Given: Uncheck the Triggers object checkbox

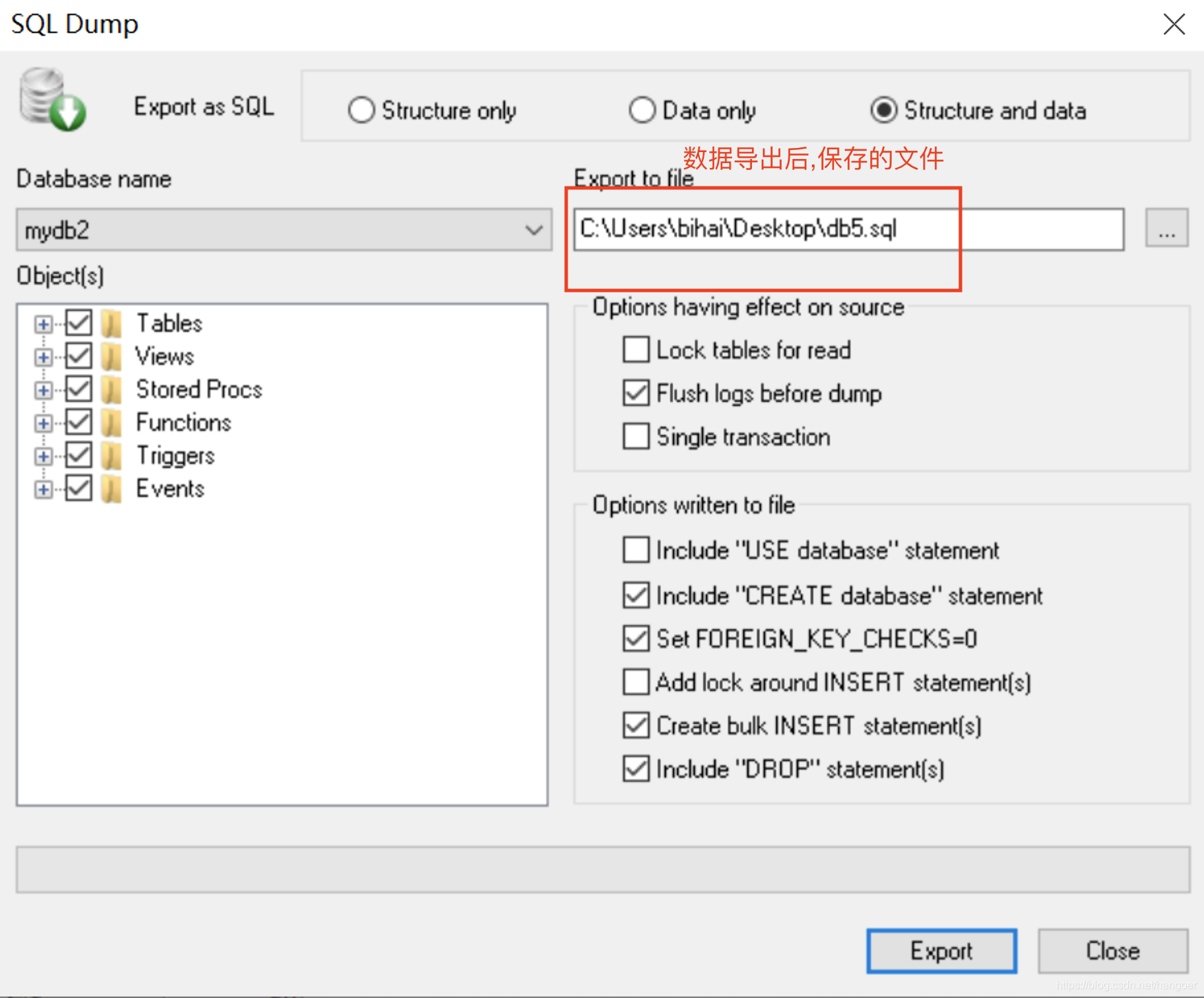Looking at the screenshot, I should [79, 454].
